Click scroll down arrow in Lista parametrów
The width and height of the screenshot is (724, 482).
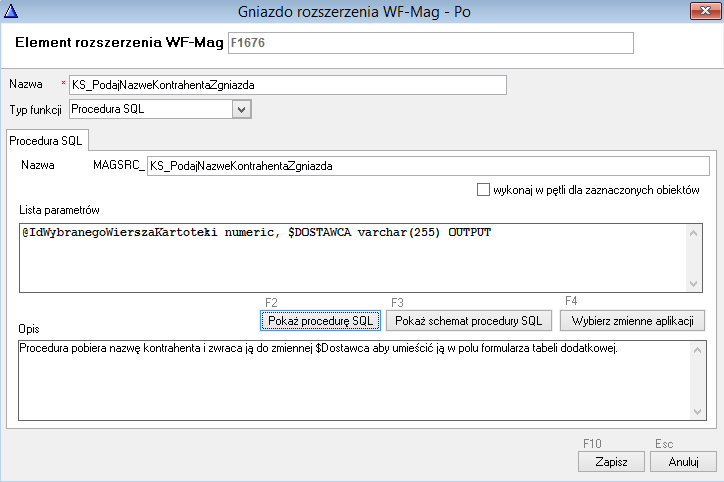click(693, 283)
